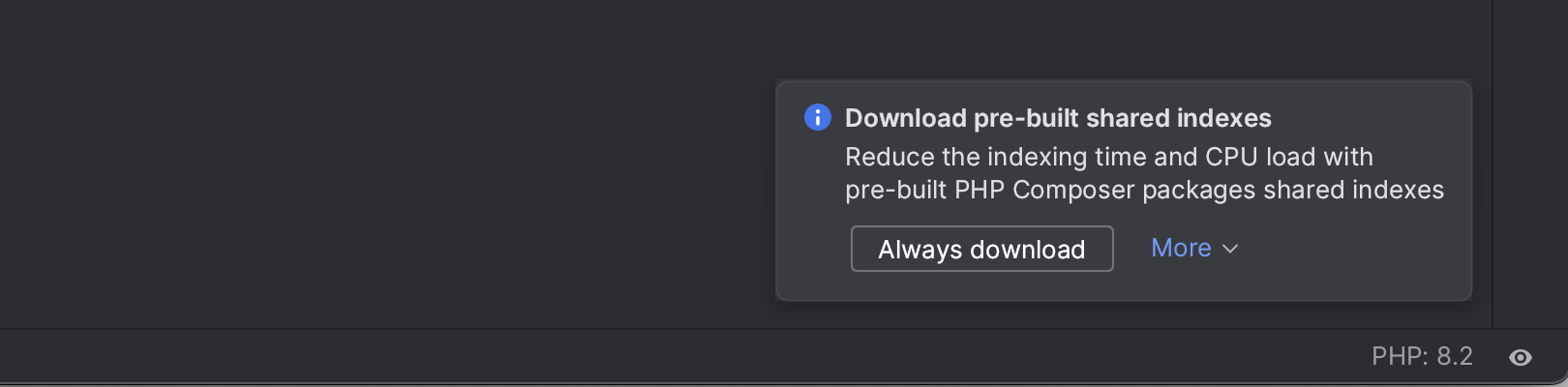Switch highlighting via the status bar eye

[1521, 357]
